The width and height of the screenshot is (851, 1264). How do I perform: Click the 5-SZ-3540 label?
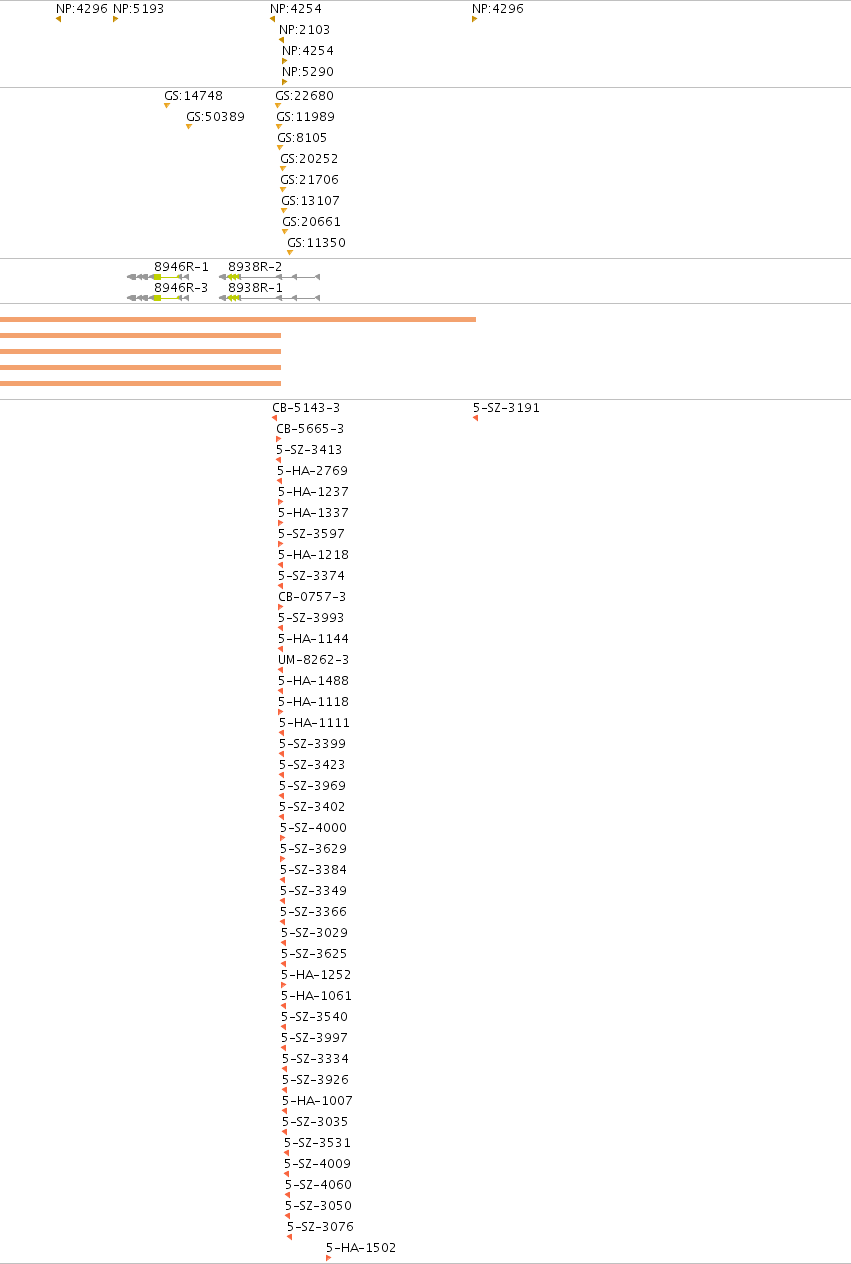tap(314, 1017)
